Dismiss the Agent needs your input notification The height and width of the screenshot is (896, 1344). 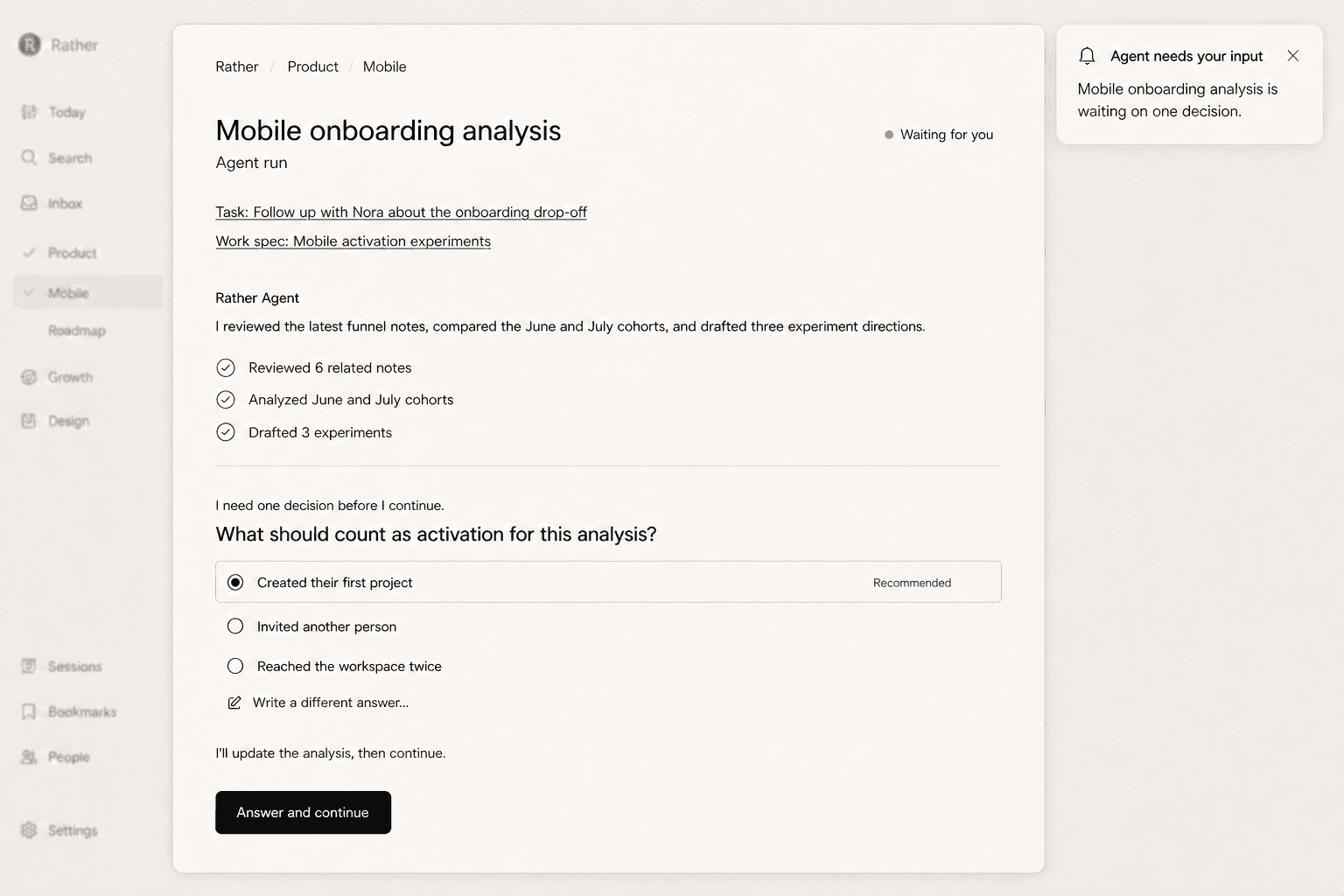click(x=1292, y=56)
